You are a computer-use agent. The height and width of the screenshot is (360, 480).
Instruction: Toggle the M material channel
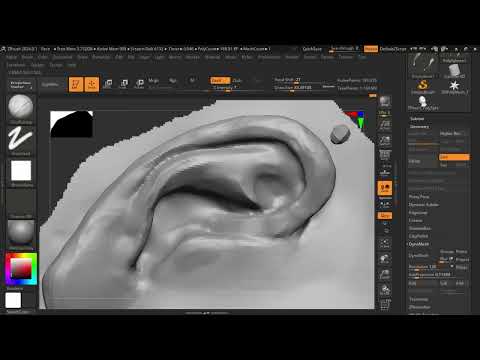192,80
